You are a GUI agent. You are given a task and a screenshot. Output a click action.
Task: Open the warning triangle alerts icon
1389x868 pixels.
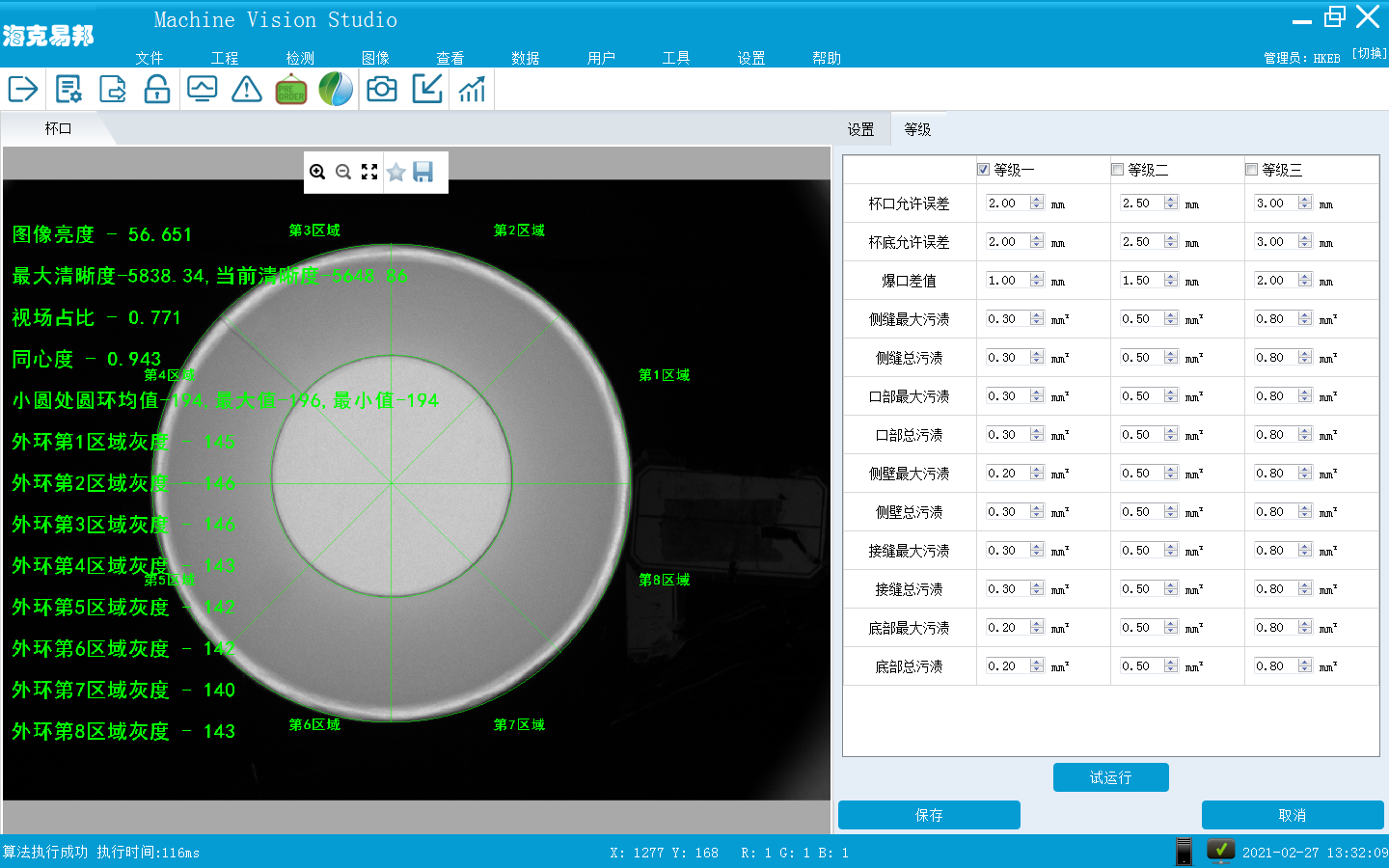[247, 90]
